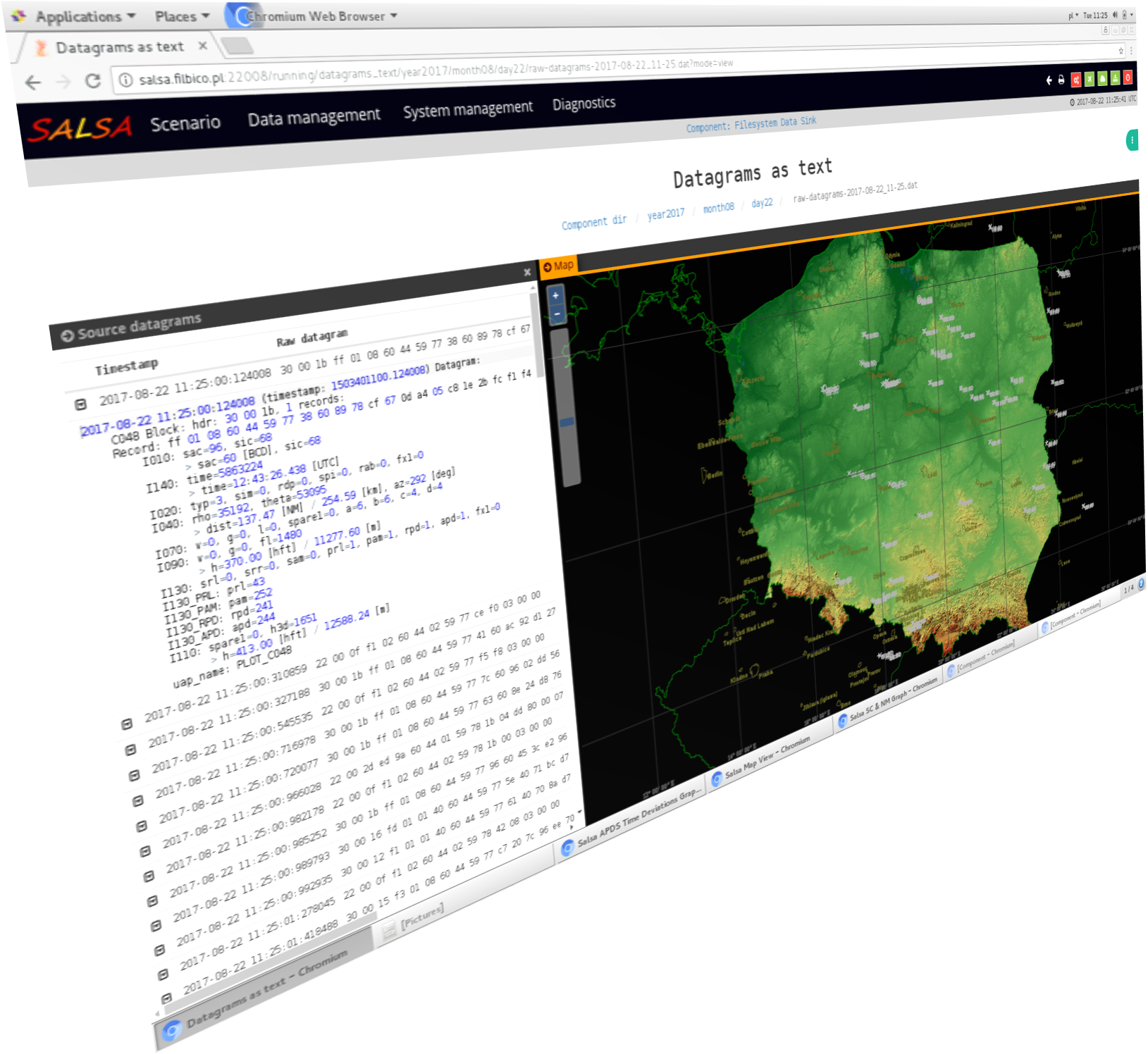Screen dimensions: 1148x1054
Task: Switch to Salsa SC & NM Graph taskbar window
Action: click(890, 701)
